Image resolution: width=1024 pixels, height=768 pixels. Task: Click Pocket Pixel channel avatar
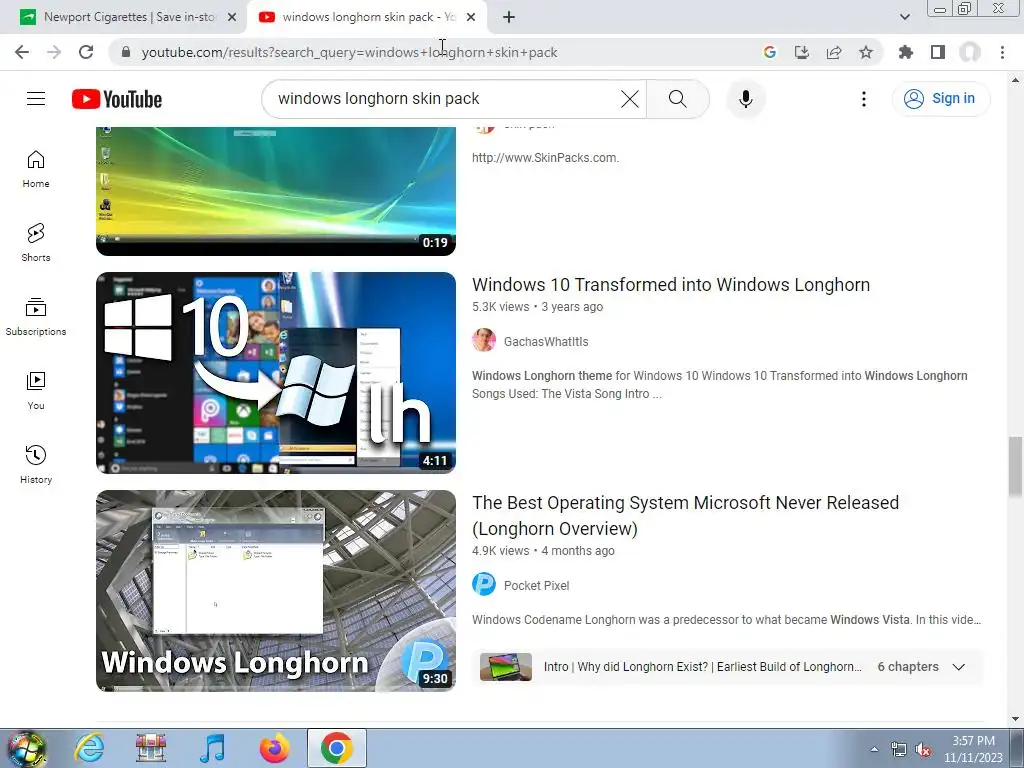click(x=484, y=584)
